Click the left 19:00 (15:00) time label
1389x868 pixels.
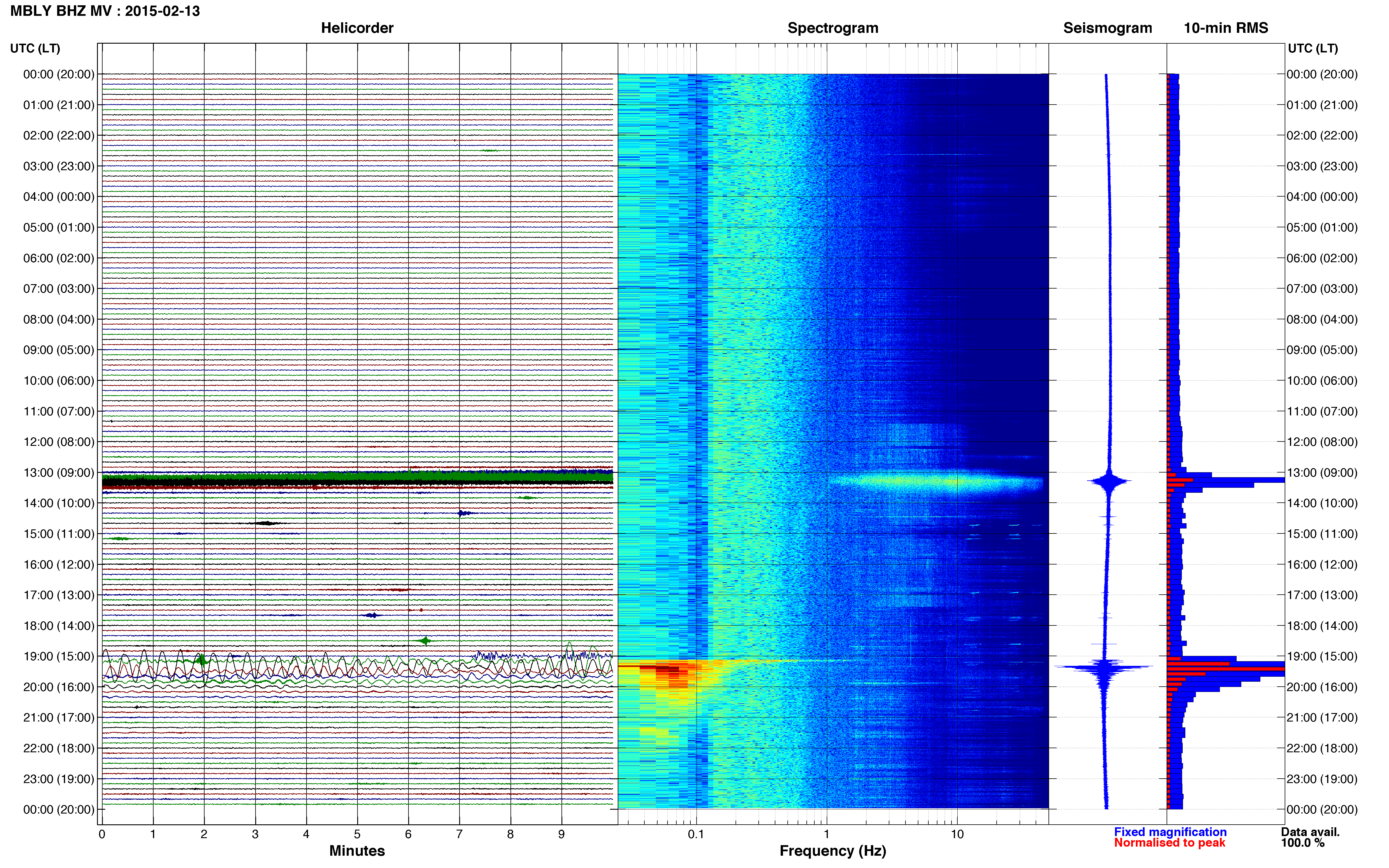(x=59, y=656)
